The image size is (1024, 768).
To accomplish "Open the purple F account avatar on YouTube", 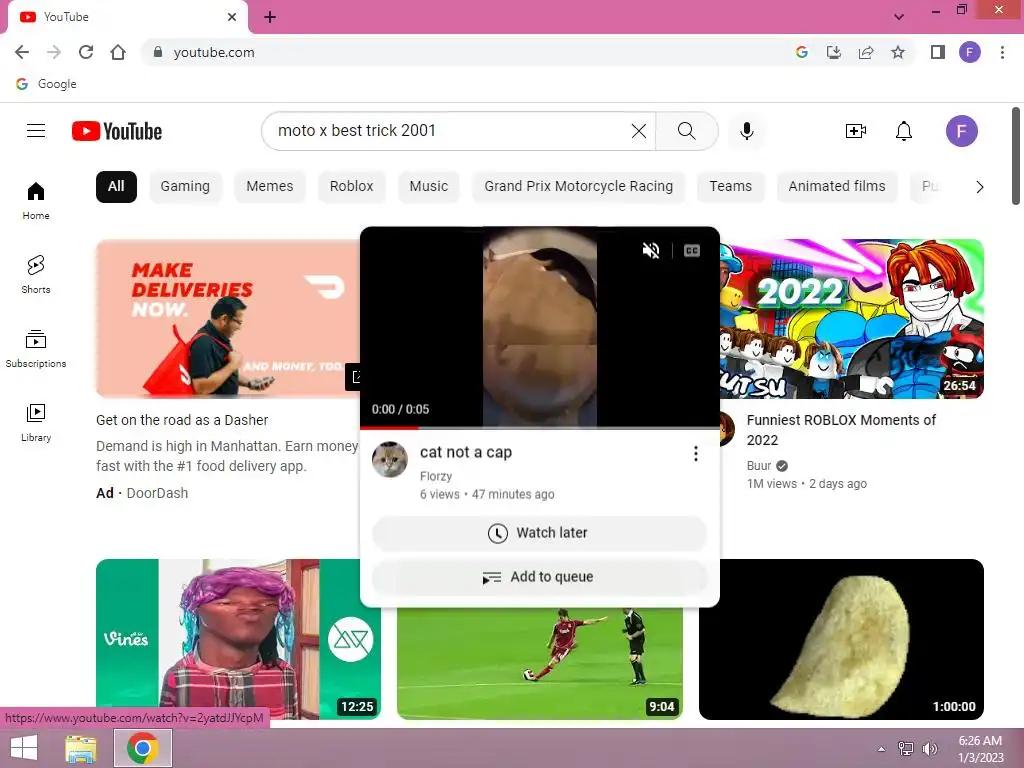I will pos(961,131).
